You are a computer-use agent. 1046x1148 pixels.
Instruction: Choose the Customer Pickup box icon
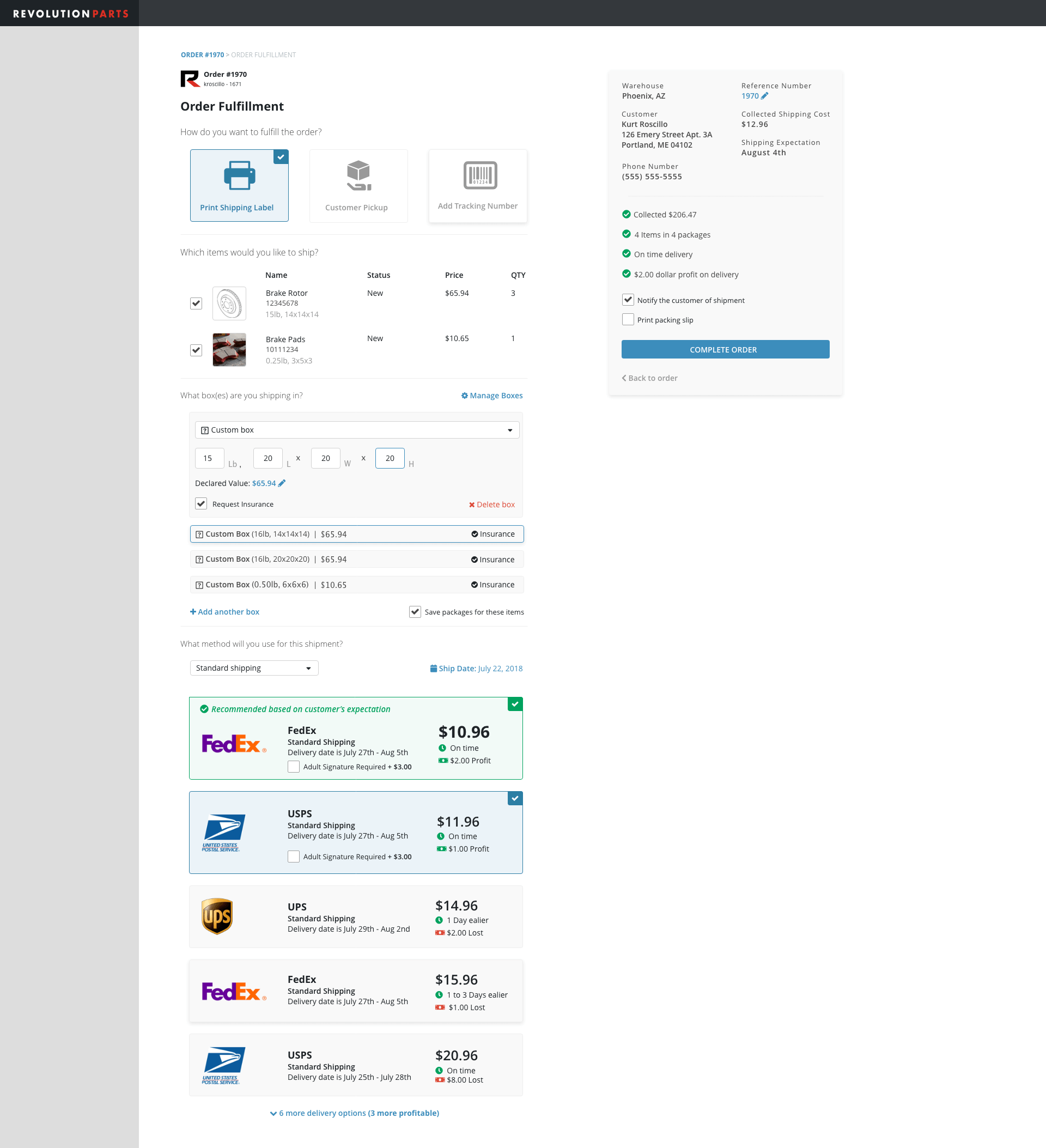click(358, 175)
